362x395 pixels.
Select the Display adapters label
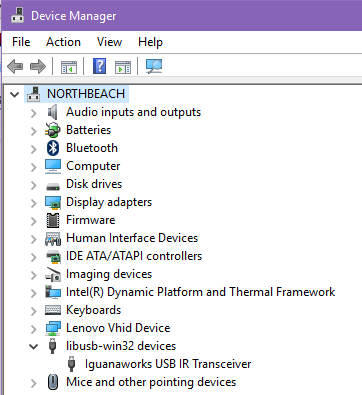pyautogui.click(x=109, y=202)
